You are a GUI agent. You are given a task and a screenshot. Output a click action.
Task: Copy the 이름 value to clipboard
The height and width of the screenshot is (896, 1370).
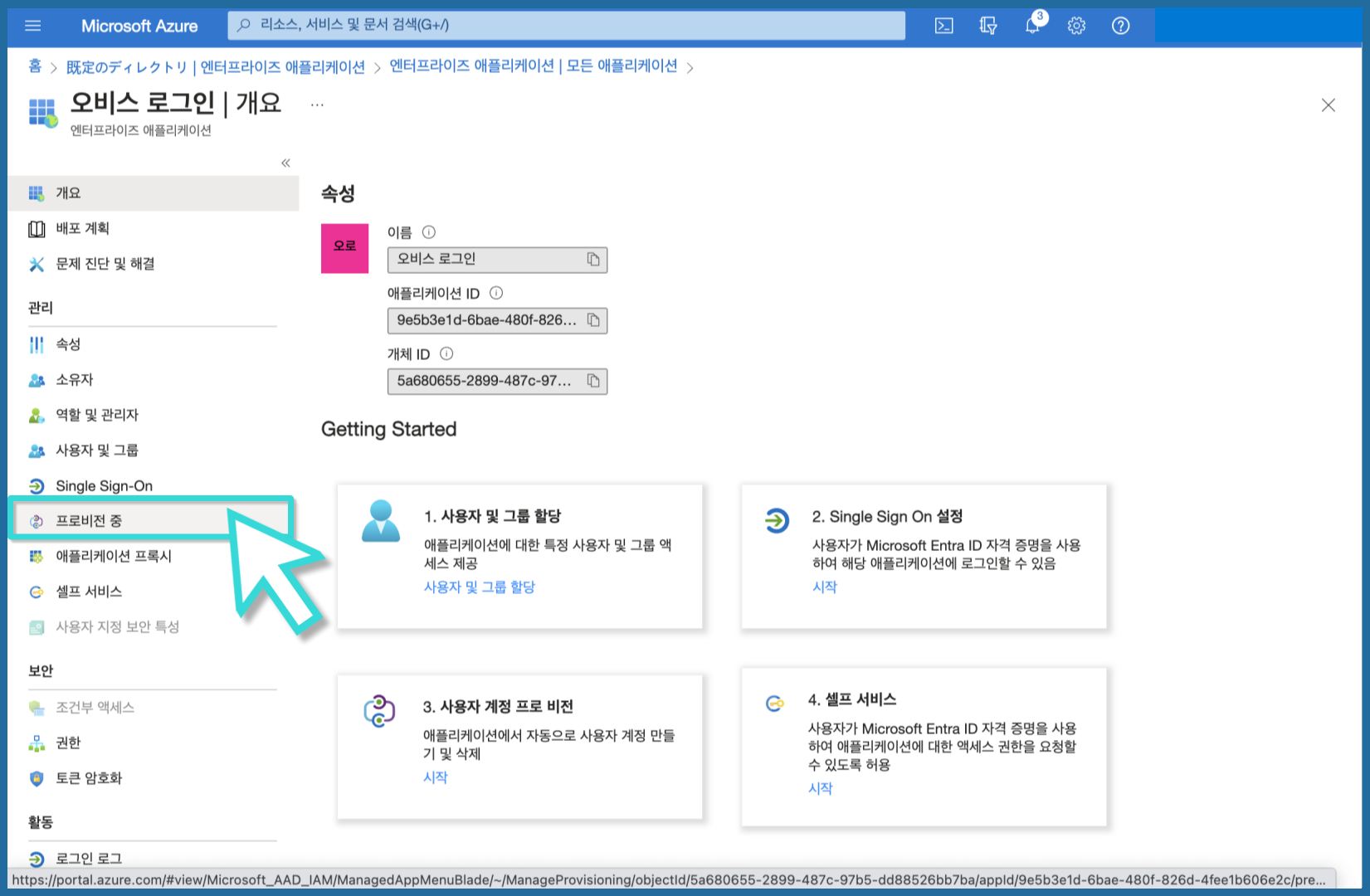[593, 260]
